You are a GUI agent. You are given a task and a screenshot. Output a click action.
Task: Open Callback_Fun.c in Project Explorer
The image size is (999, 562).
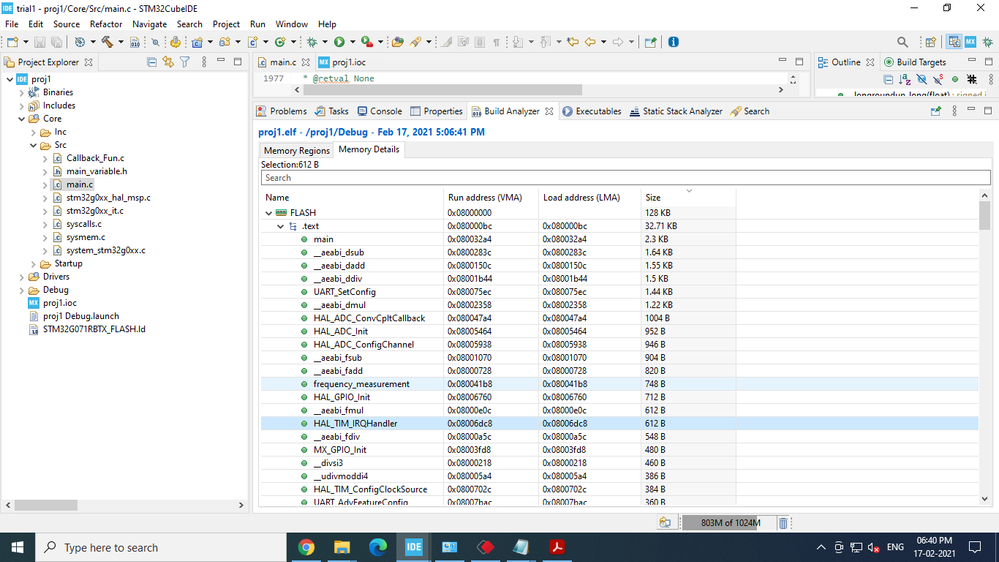95,158
